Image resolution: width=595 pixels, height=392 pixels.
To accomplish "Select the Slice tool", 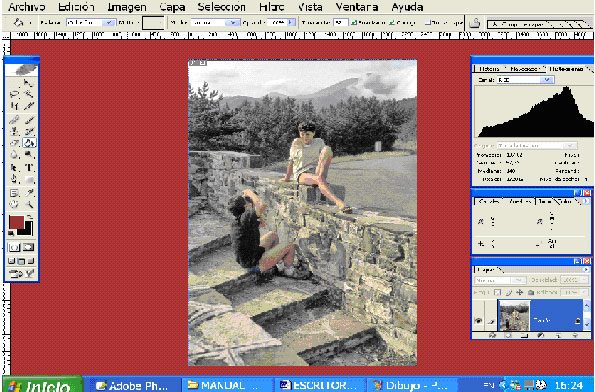I will pos(28,105).
